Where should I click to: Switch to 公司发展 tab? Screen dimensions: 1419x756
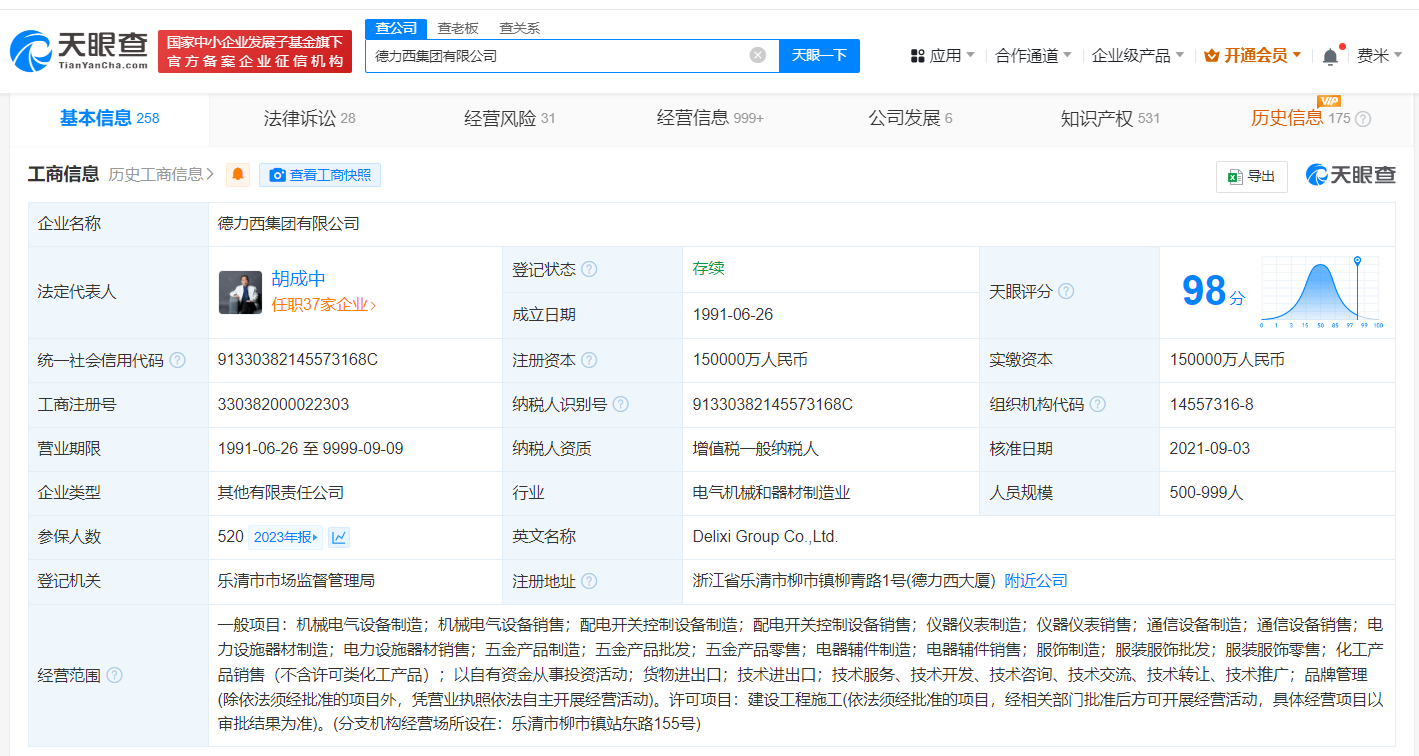point(910,119)
